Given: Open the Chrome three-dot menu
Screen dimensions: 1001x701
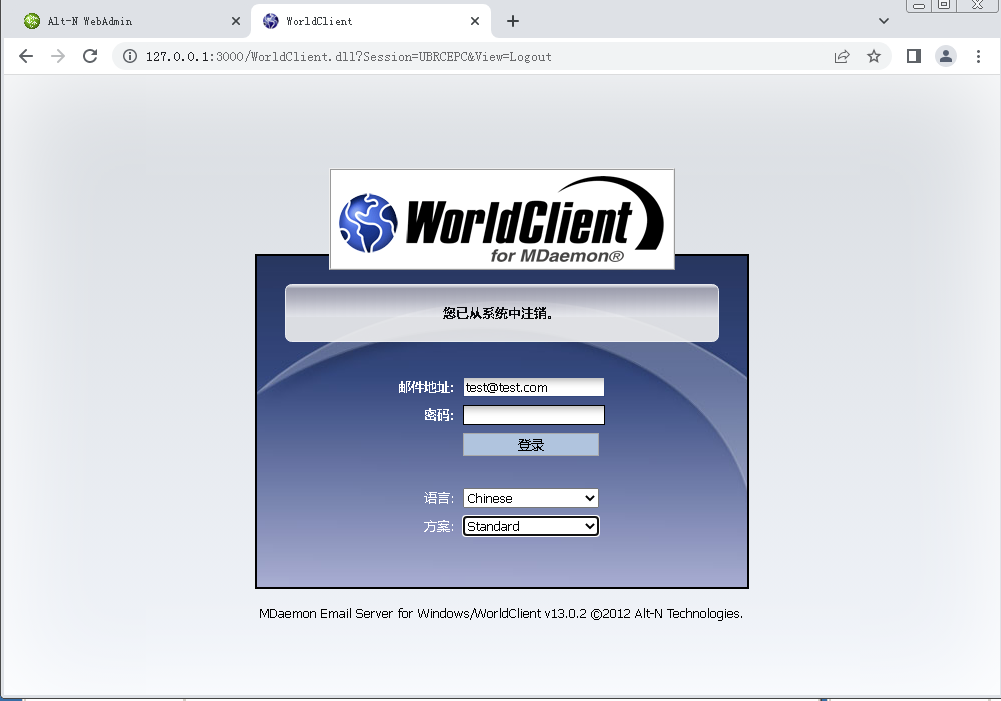Looking at the screenshot, I should pos(978,56).
